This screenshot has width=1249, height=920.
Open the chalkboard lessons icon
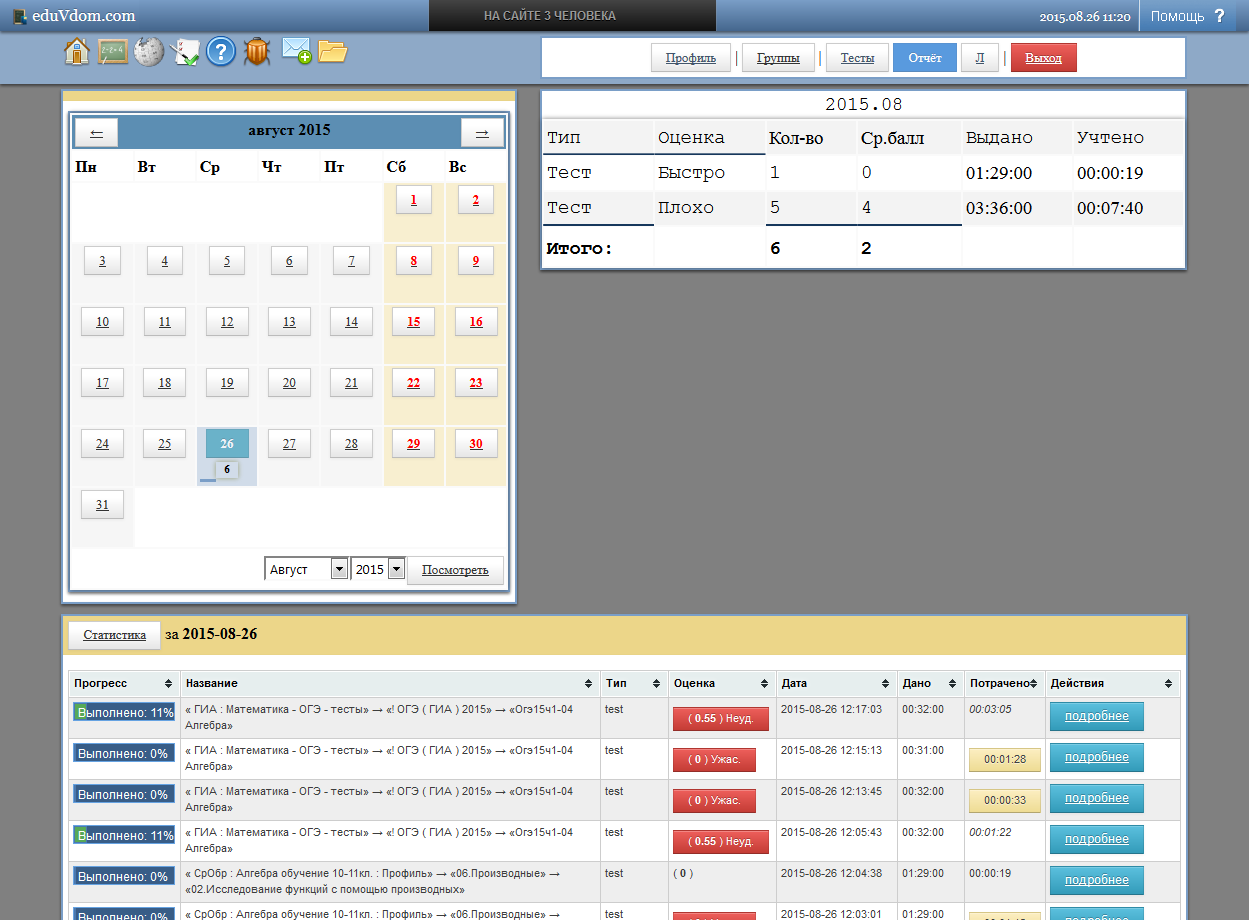(x=112, y=52)
